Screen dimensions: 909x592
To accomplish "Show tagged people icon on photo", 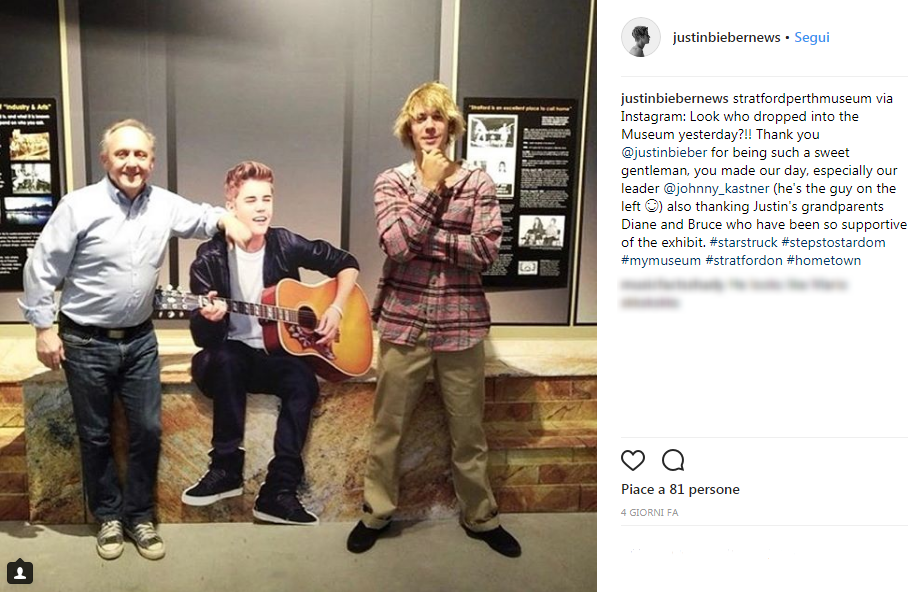I will coord(20,572).
